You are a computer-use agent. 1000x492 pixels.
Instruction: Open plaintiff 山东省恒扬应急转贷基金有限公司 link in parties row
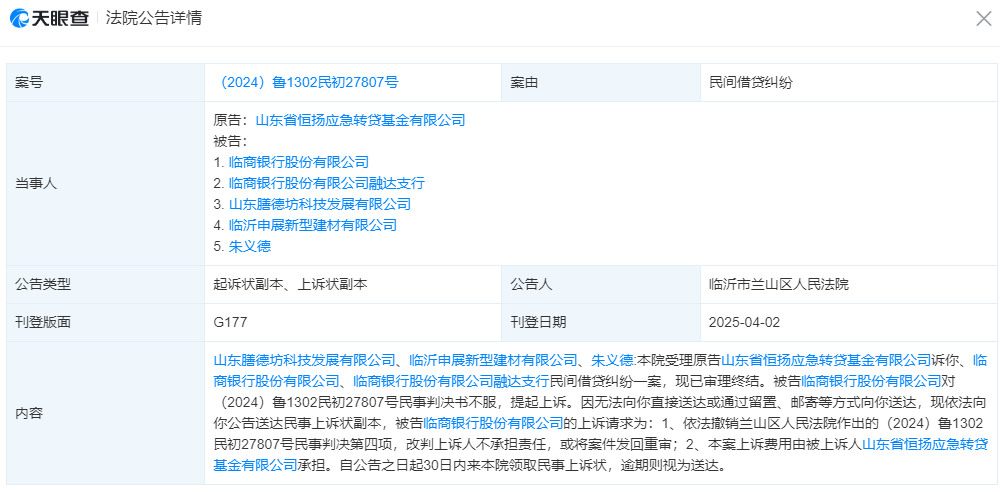(x=360, y=120)
